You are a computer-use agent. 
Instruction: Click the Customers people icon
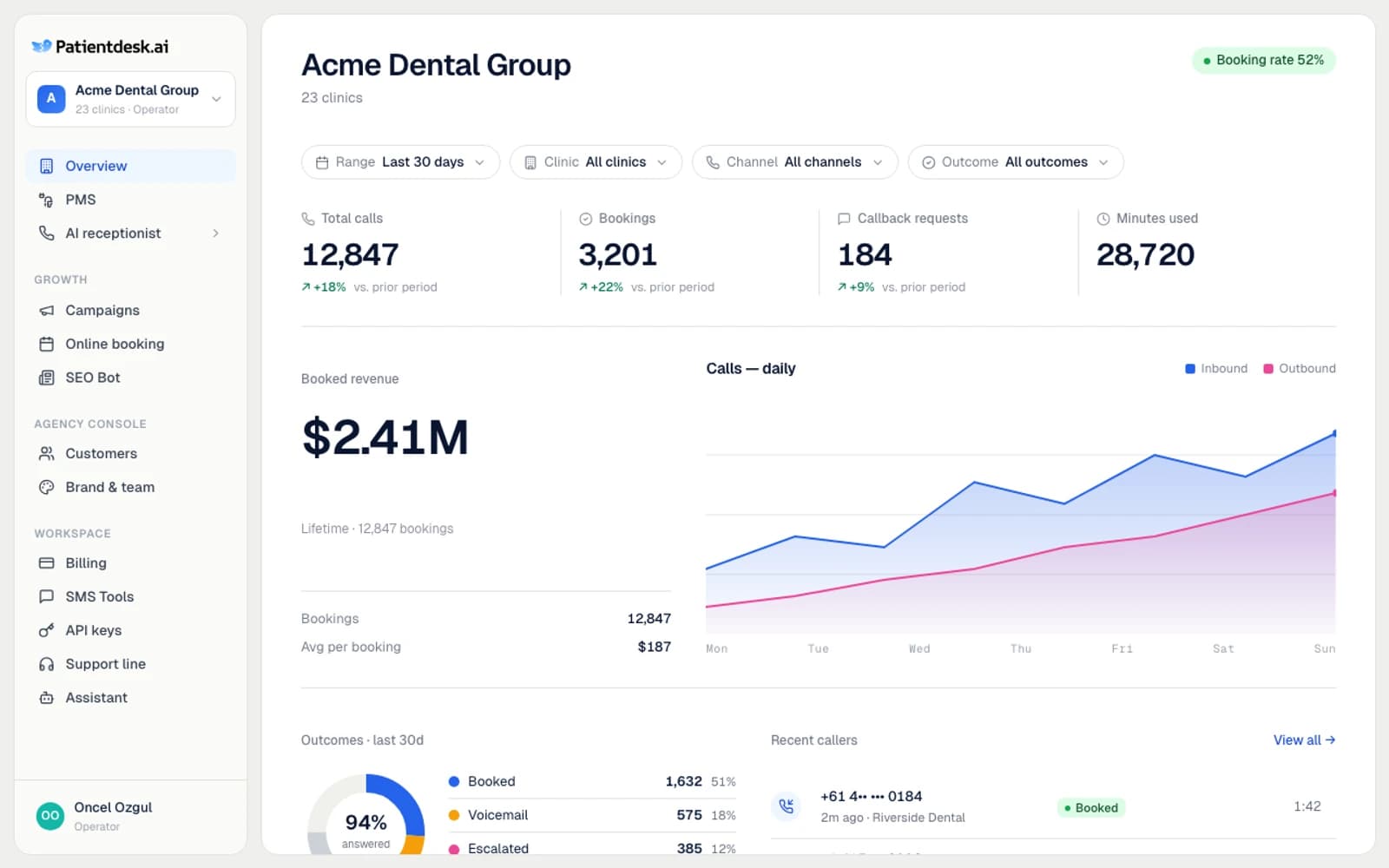click(47, 454)
